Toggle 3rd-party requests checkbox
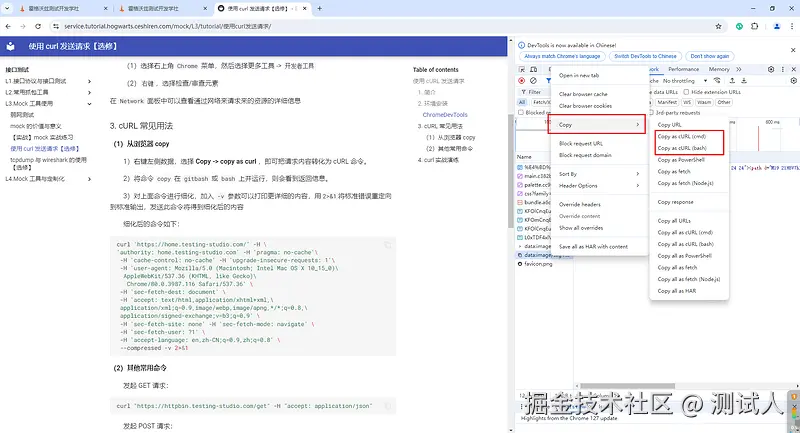800x433 pixels. tap(652, 112)
